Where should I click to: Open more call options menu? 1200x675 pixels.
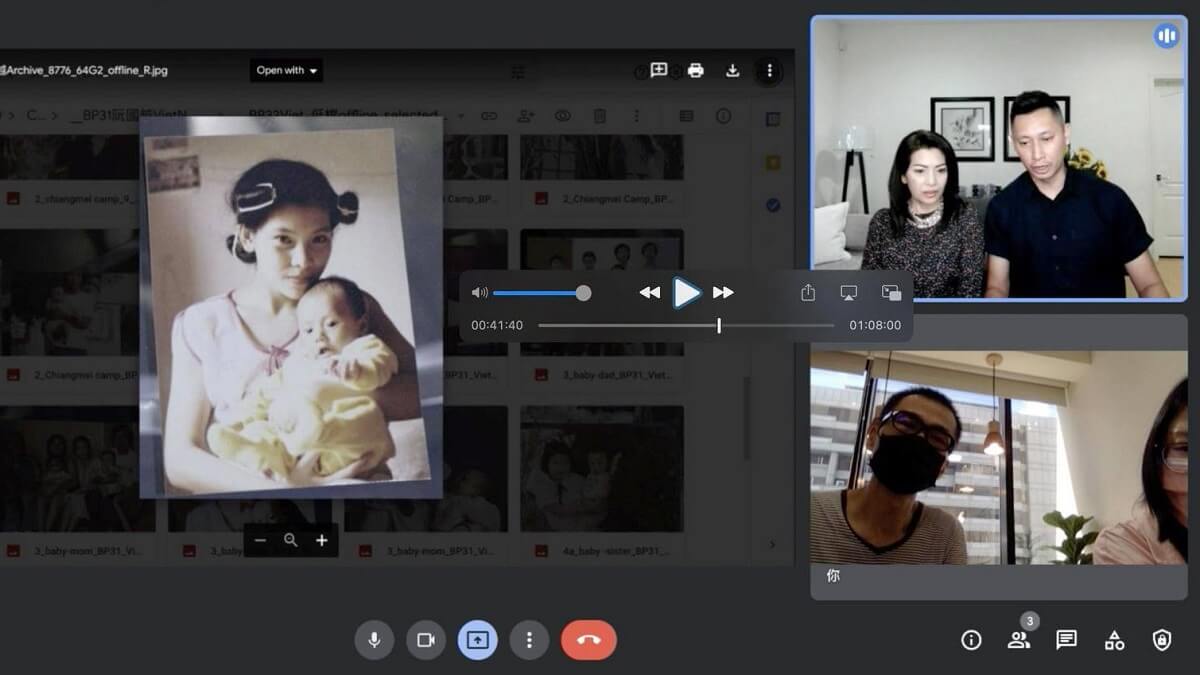(530, 640)
